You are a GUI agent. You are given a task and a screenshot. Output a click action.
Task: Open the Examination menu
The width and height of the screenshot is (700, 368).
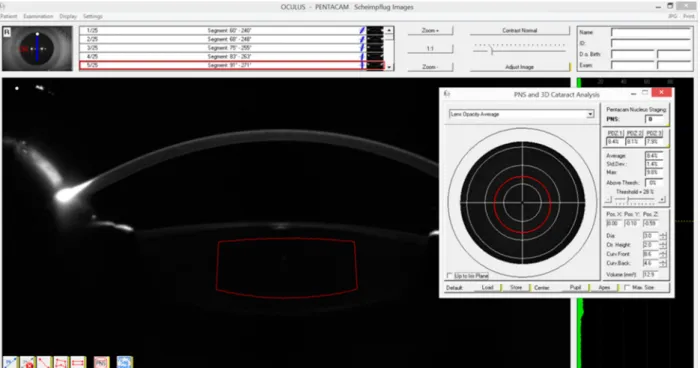(38, 16)
